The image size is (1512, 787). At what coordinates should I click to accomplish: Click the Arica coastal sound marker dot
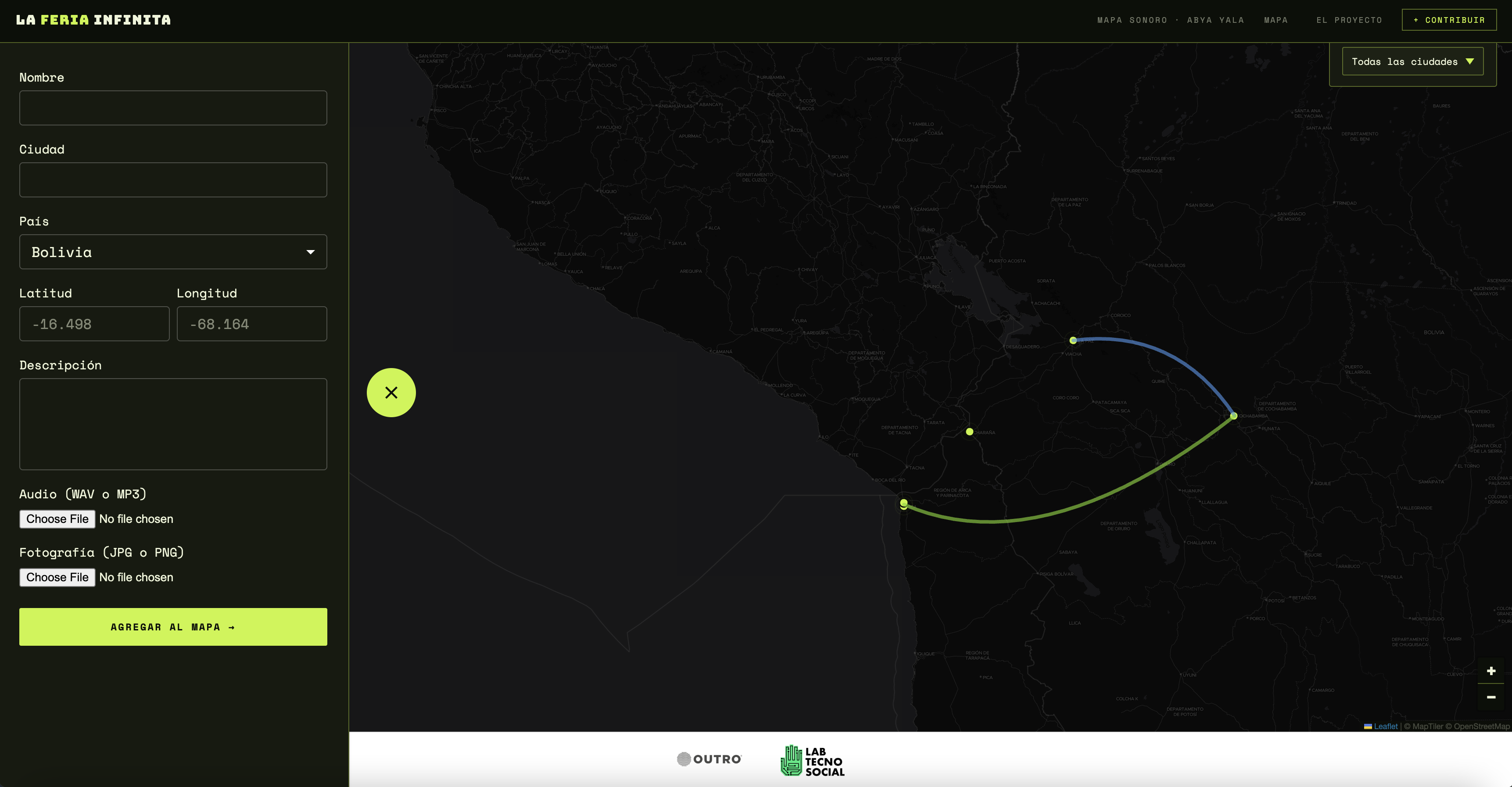click(904, 503)
